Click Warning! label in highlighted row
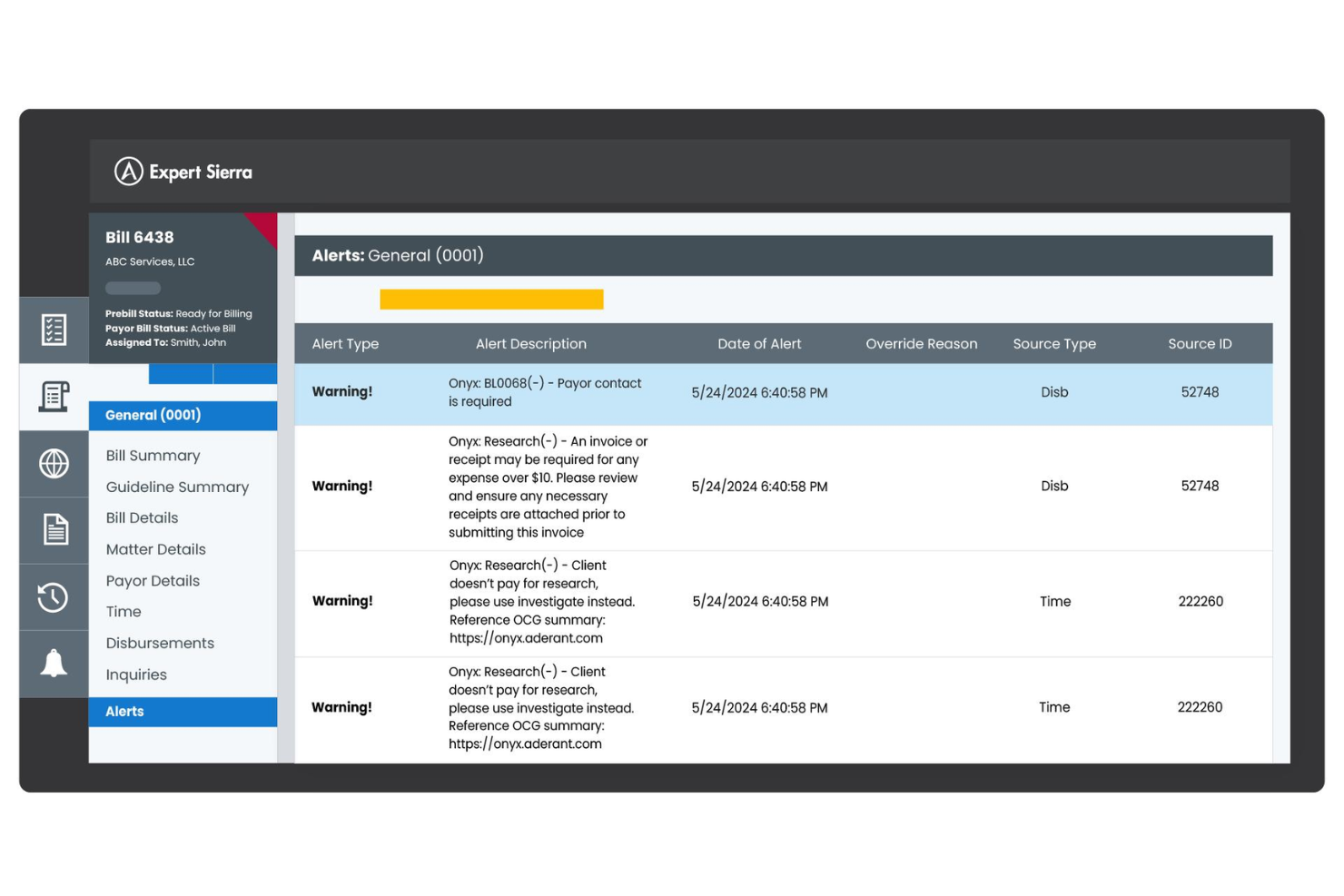Screen dimensions: 1344x896 coord(342,392)
